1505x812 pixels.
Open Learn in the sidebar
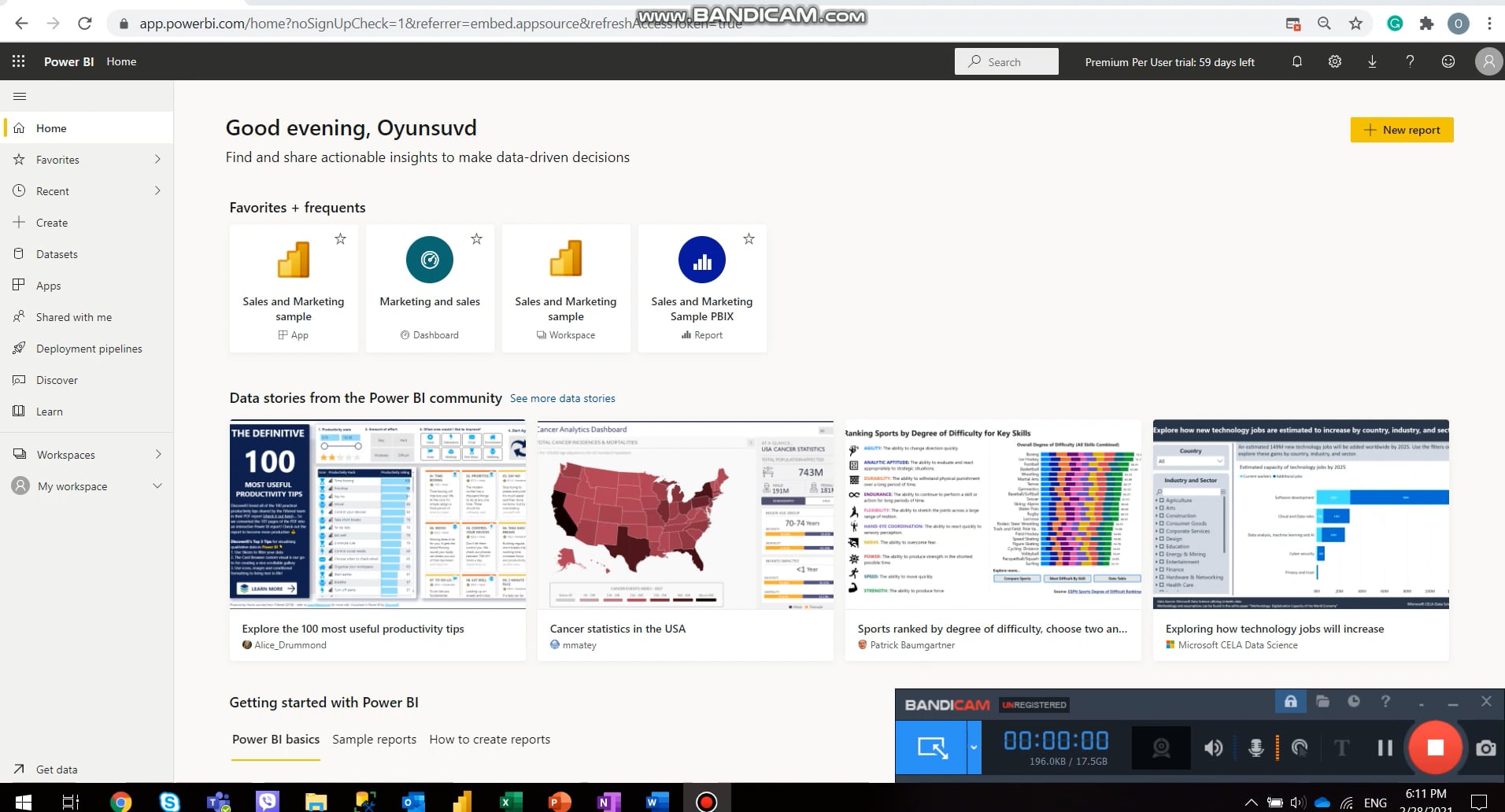click(87, 411)
